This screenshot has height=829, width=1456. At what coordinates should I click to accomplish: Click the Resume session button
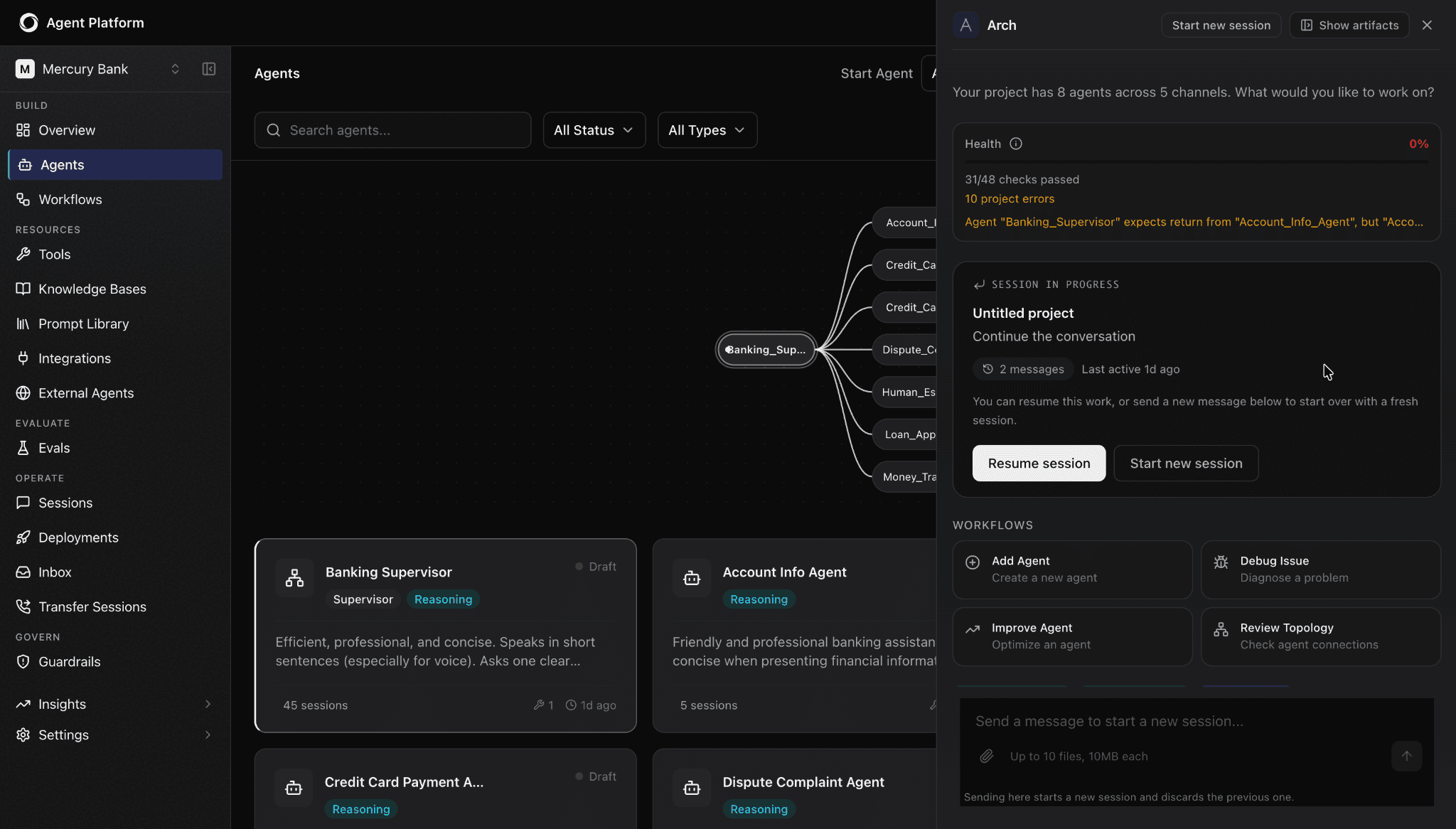1039,464
